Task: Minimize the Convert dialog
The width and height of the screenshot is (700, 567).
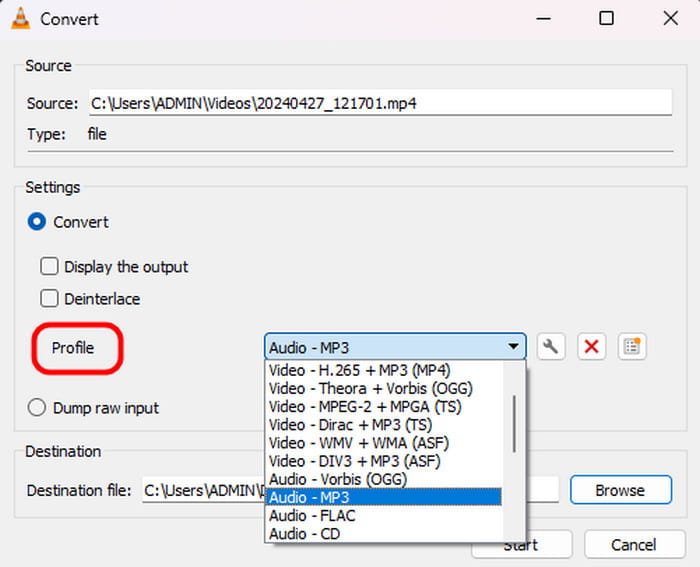Action: 543,18
